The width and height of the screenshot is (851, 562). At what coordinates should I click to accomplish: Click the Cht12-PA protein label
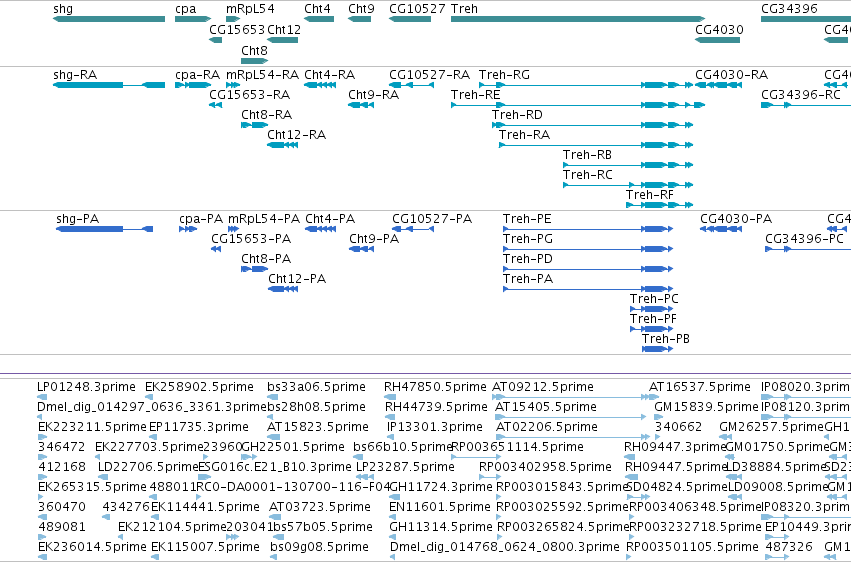pos(297,279)
